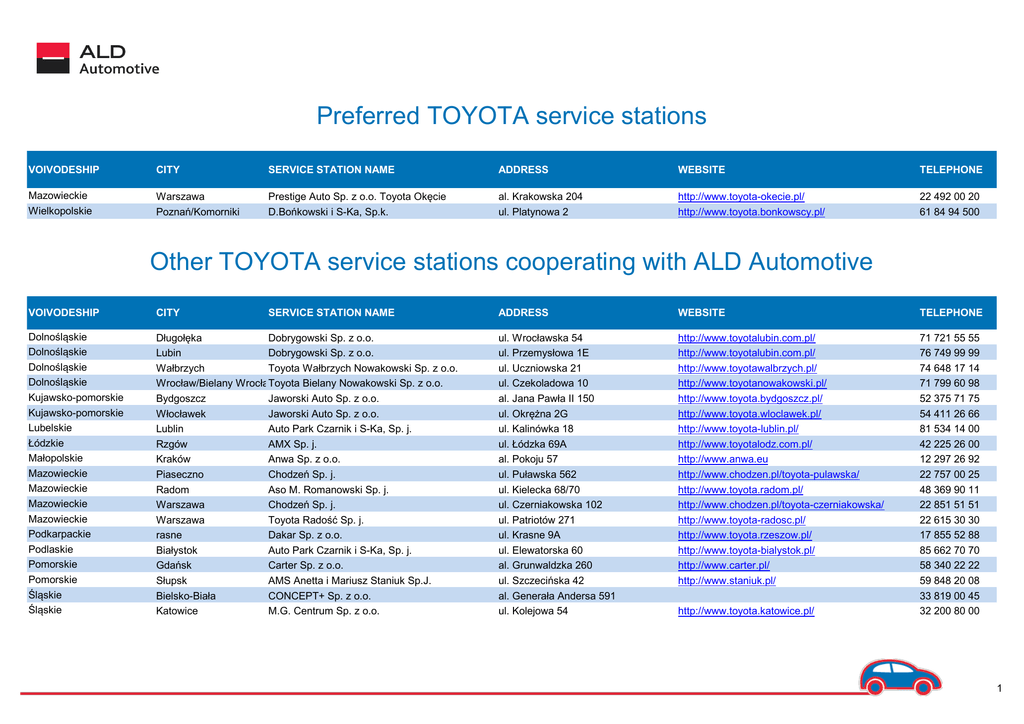Click the chodzen.pl/toyota-czerniakowska link

pos(781,505)
